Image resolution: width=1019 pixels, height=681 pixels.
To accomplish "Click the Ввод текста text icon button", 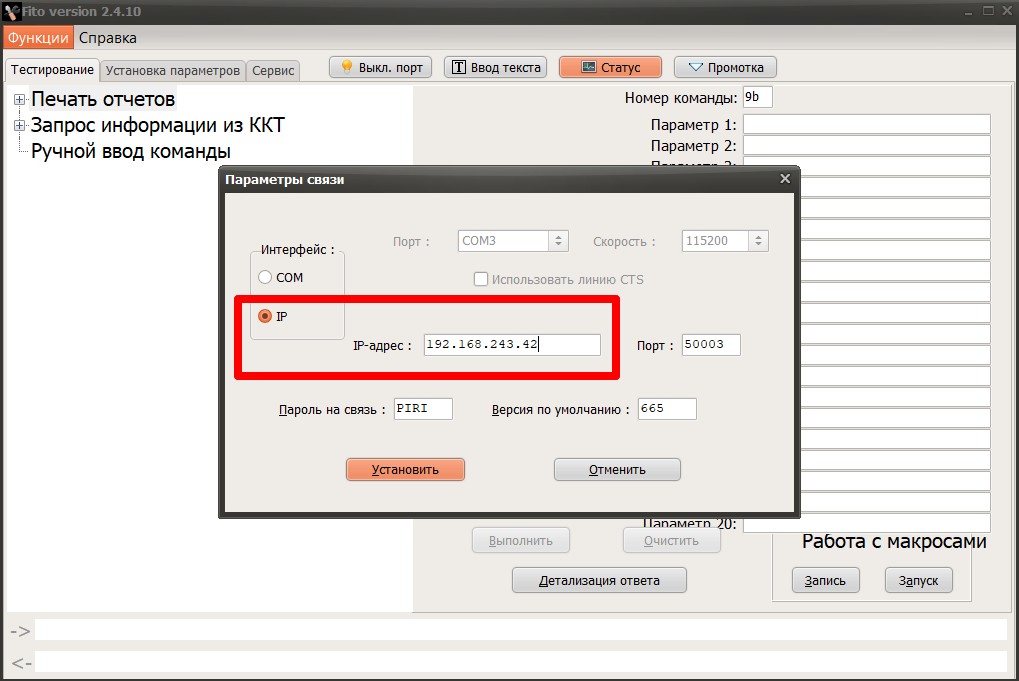I will point(495,68).
